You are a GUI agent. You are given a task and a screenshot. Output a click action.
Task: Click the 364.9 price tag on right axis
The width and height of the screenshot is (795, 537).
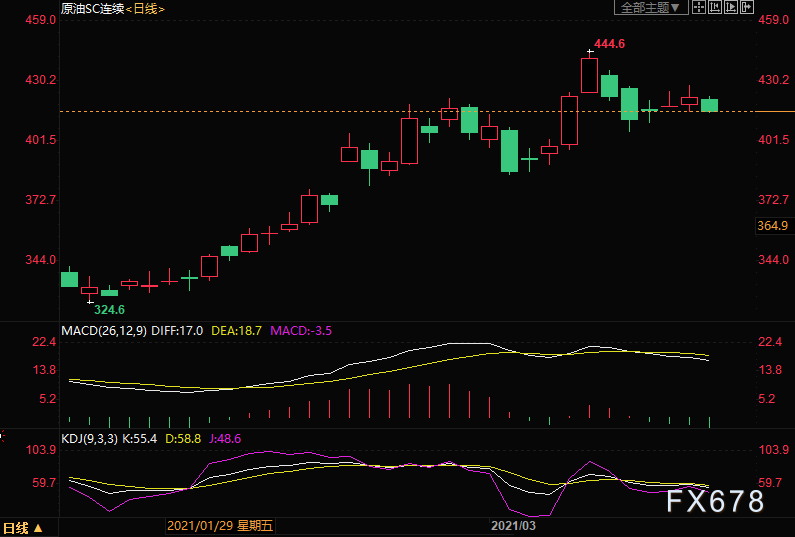pyautogui.click(x=773, y=227)
